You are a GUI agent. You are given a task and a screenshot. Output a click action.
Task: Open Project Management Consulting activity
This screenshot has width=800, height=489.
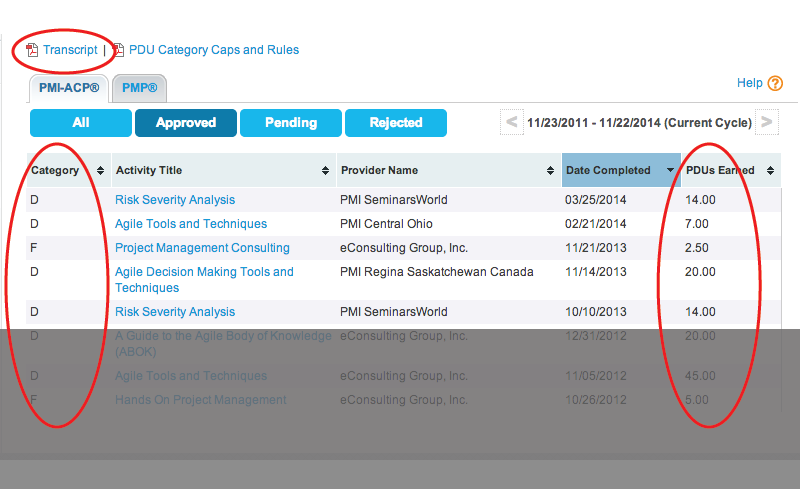(x=202, y=248)
